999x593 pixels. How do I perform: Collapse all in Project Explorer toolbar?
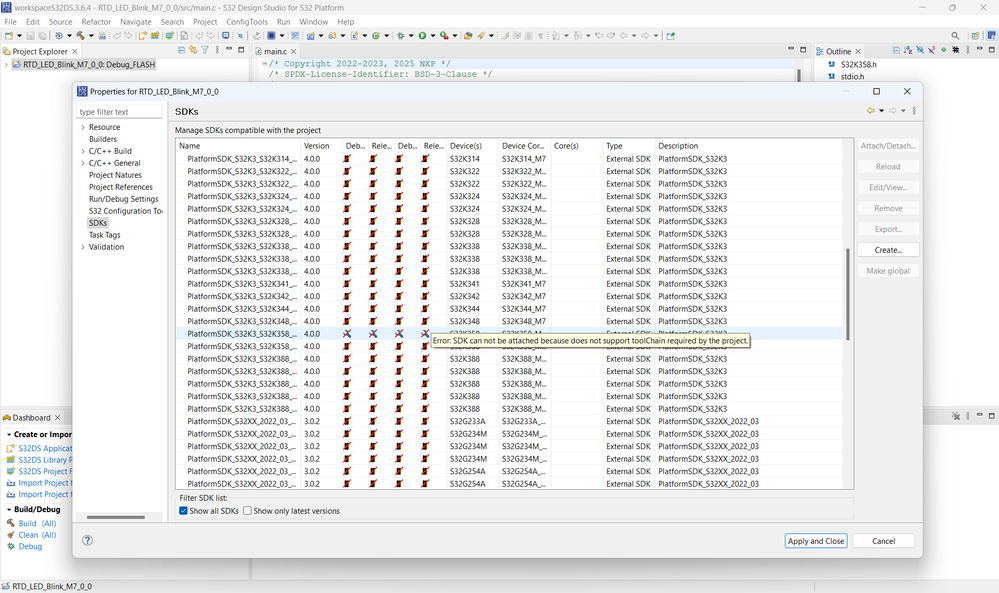pyautogui.click(x=182, y=50)
